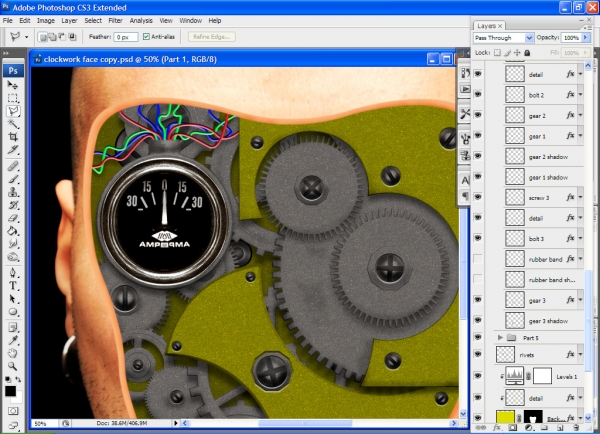Viewport: 600px width, 434px height.
Task: Select the Paint Bucket tool
Action: point(13,231)
